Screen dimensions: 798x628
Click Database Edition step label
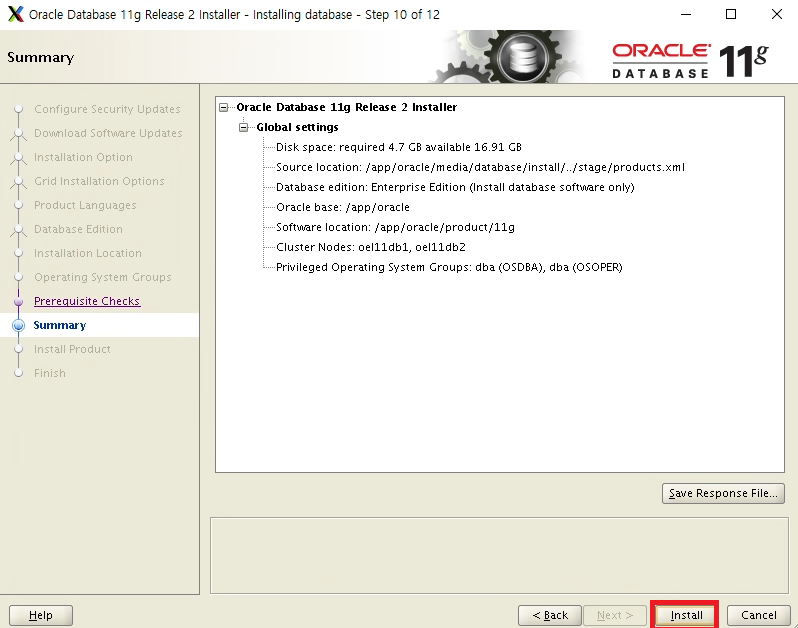(x=78, y=229)
